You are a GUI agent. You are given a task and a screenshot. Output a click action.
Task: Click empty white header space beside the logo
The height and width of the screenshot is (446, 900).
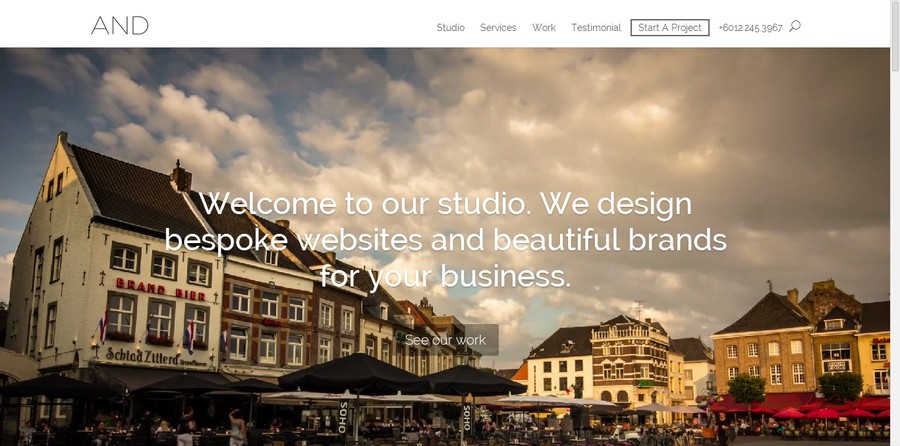(287, 24)
